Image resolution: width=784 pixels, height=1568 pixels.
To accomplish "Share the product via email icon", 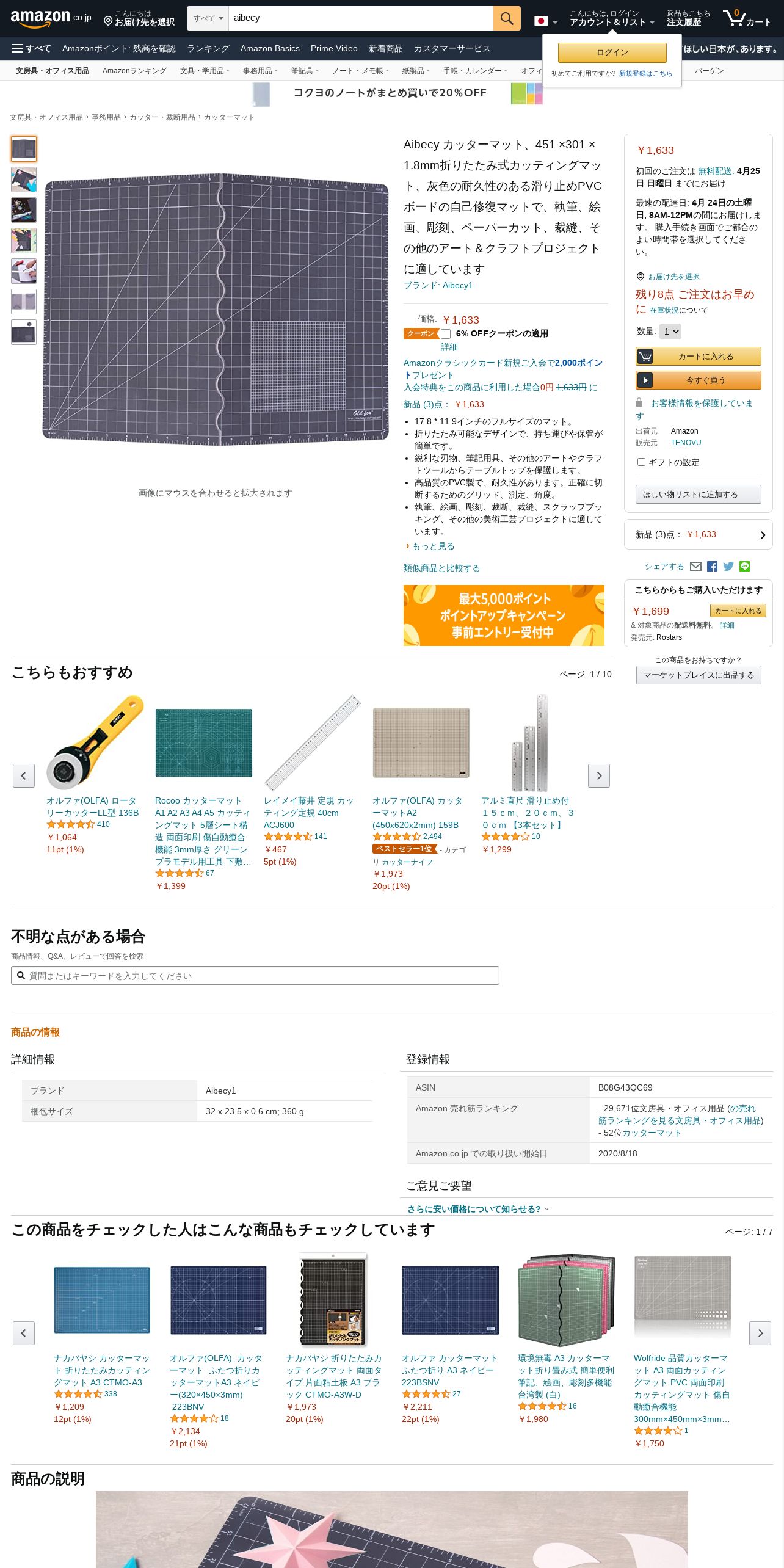I will tap(695, 567).
